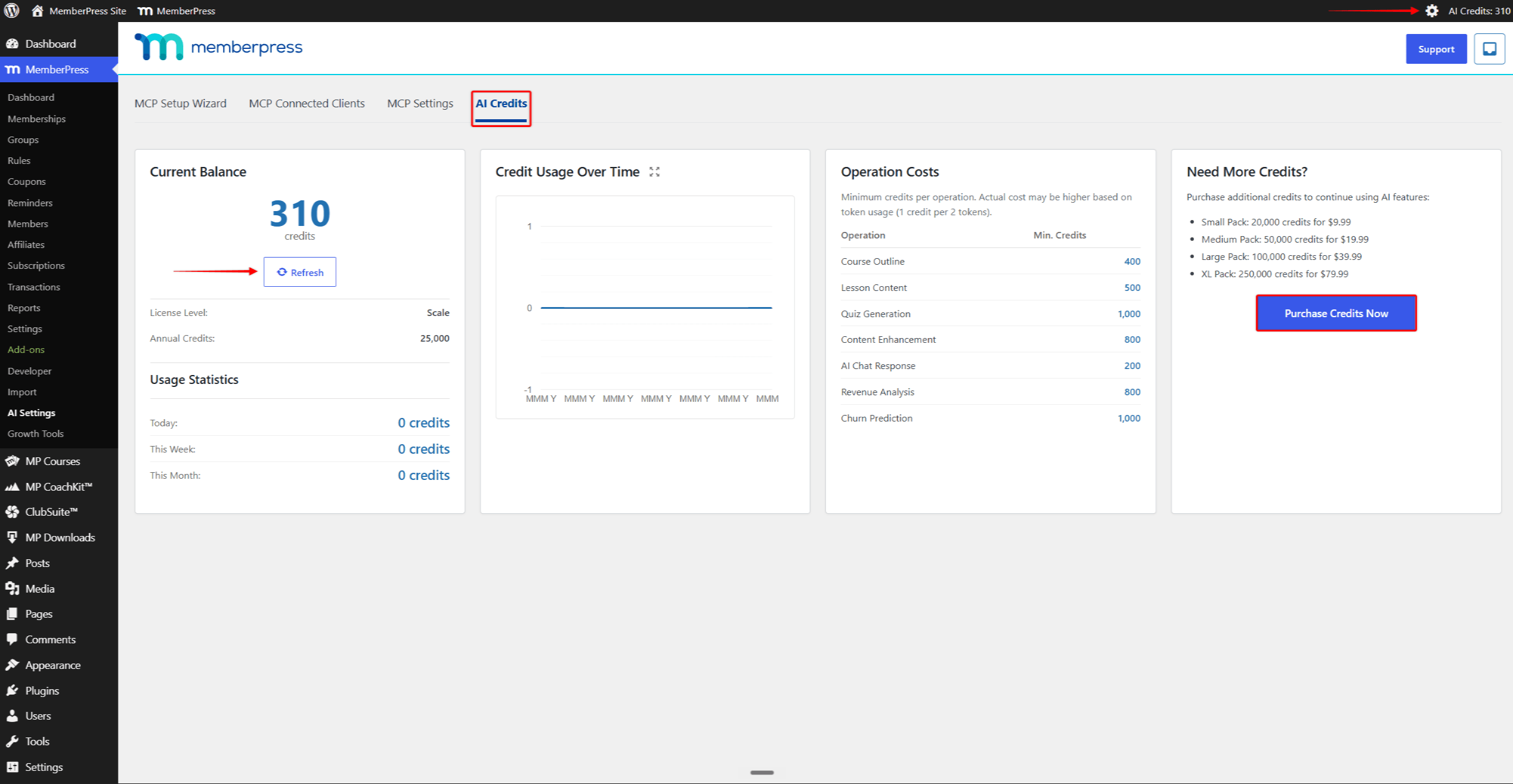Open Add-ons in the sidebar
The image size is (1513, 784).
pos(26,349)
